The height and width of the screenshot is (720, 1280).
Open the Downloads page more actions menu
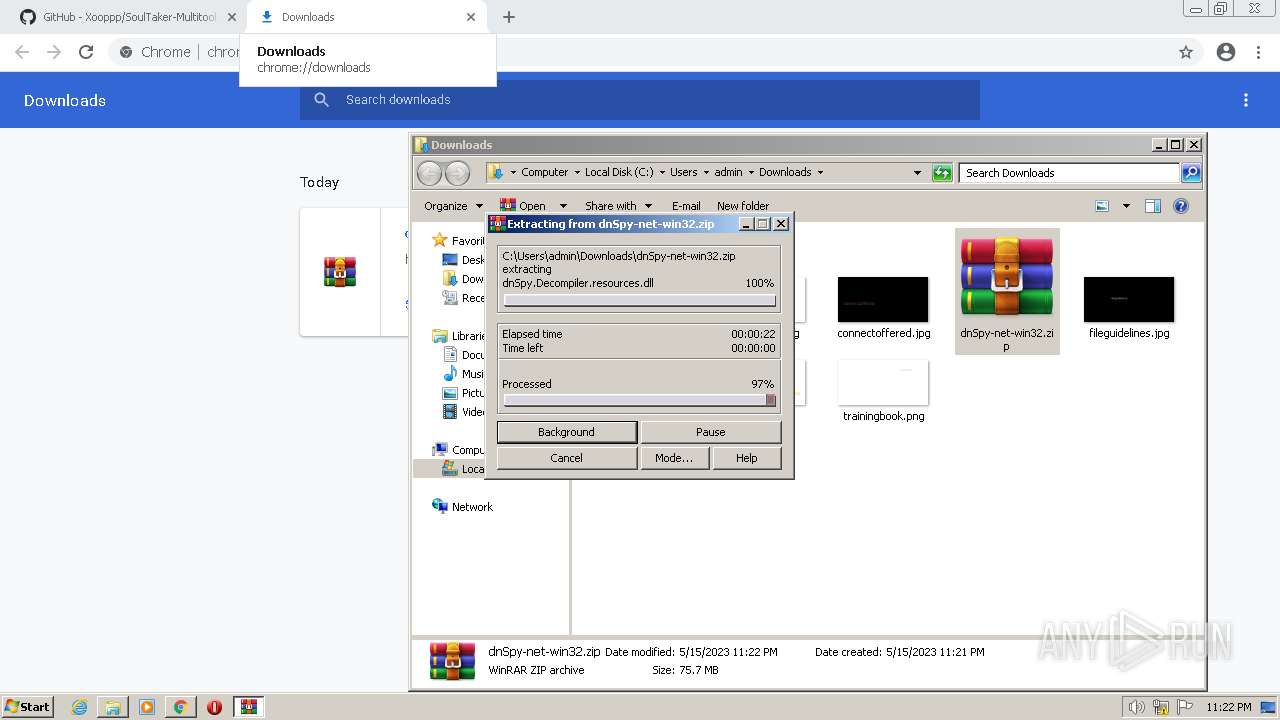[1246, 100]
